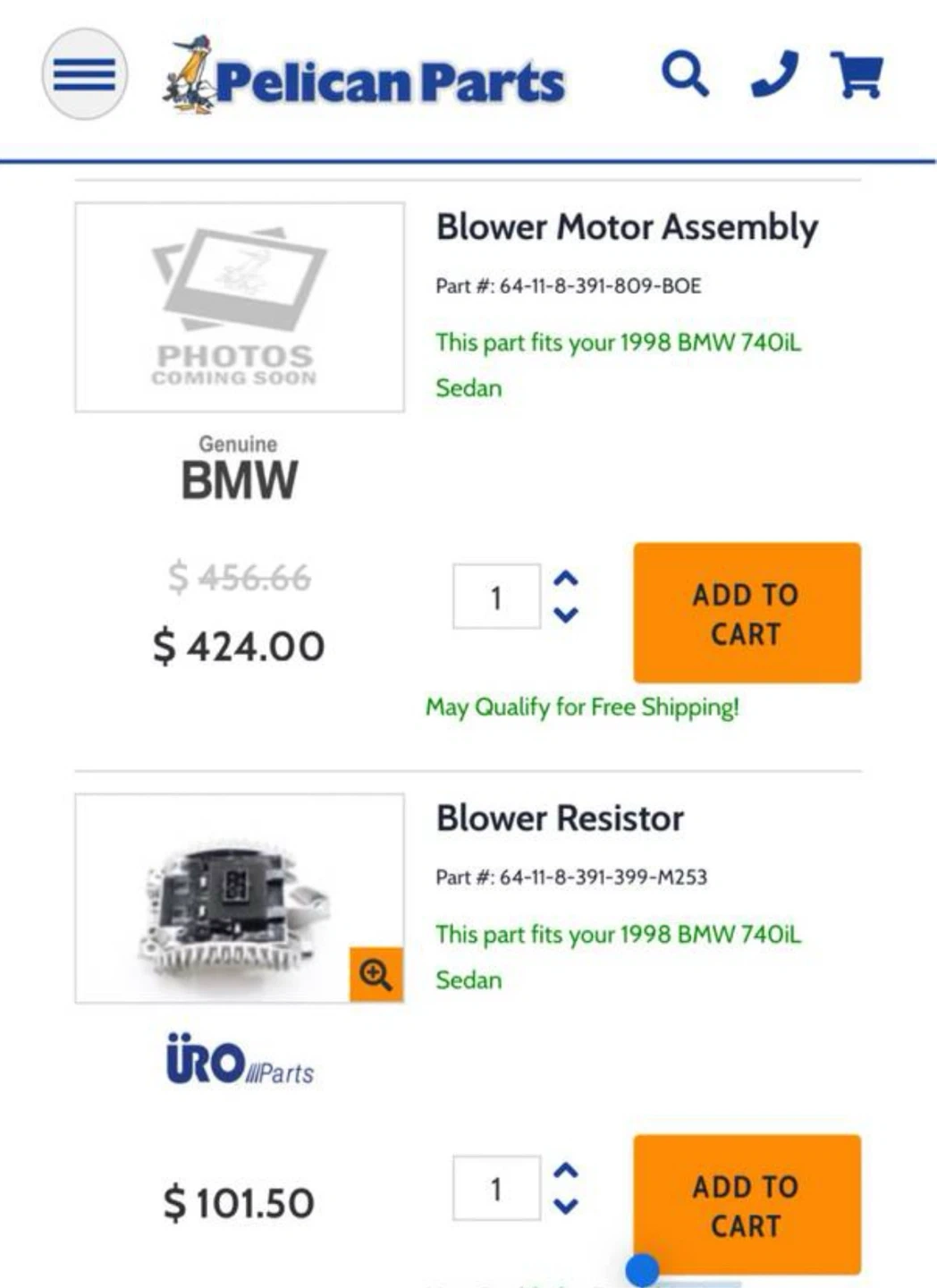Open Blower Resistor title link
Viewport: 937px width, 1288px height.
[560, 818]
